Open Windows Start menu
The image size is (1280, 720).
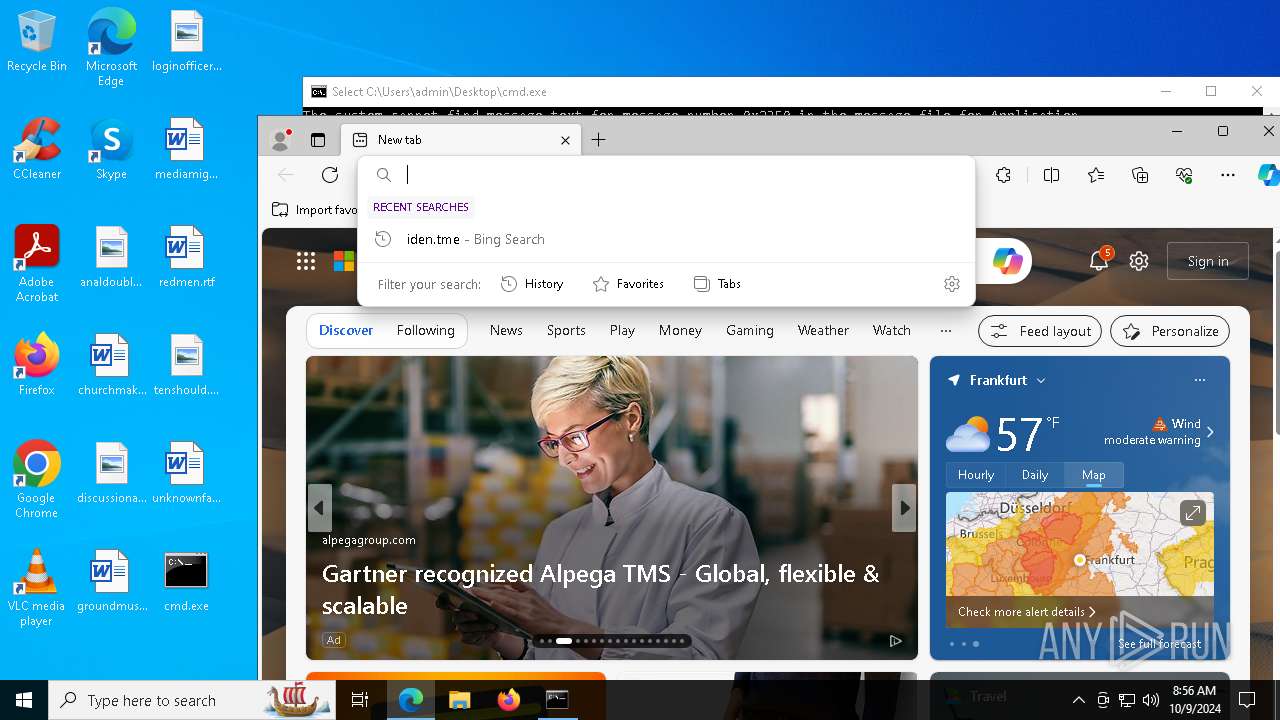(24, 700)
